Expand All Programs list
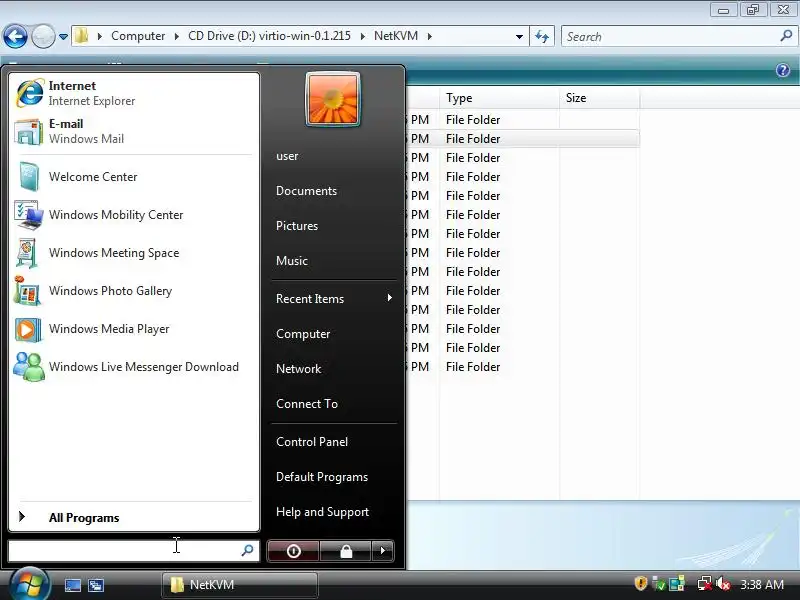Screen dimensions: 800x600 pyautogui.click(x=134, y=517)
